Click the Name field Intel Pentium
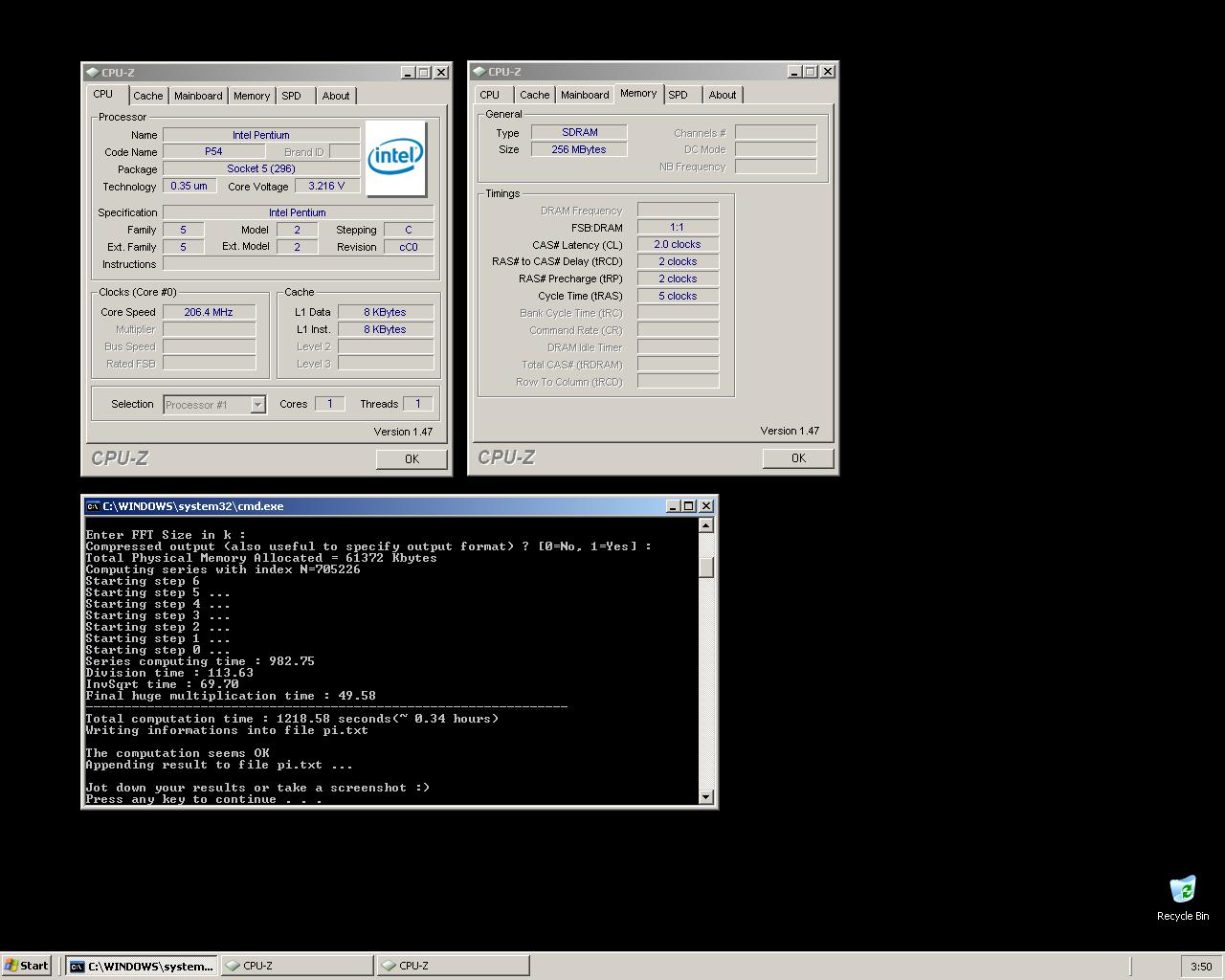The image size is (1225, 980). [261, 135]
